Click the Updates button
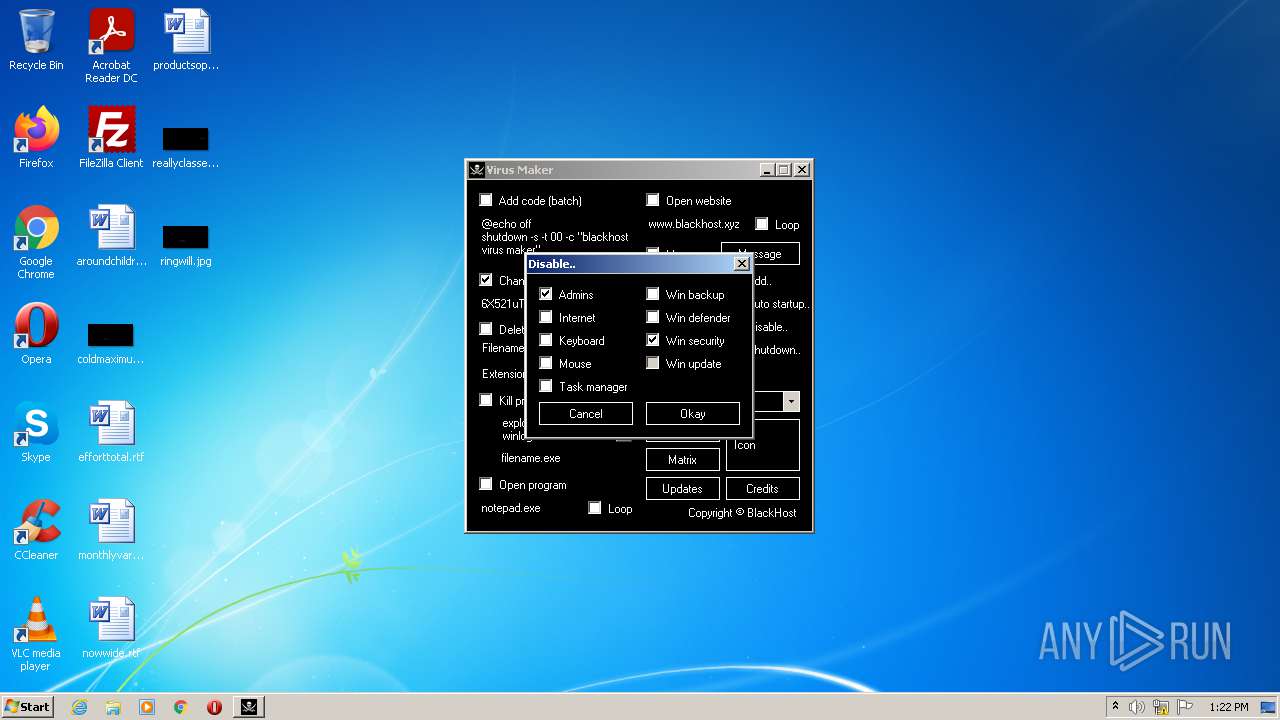Image resolution: width=1280 pixels, height=720 pixels. (682, 488)
